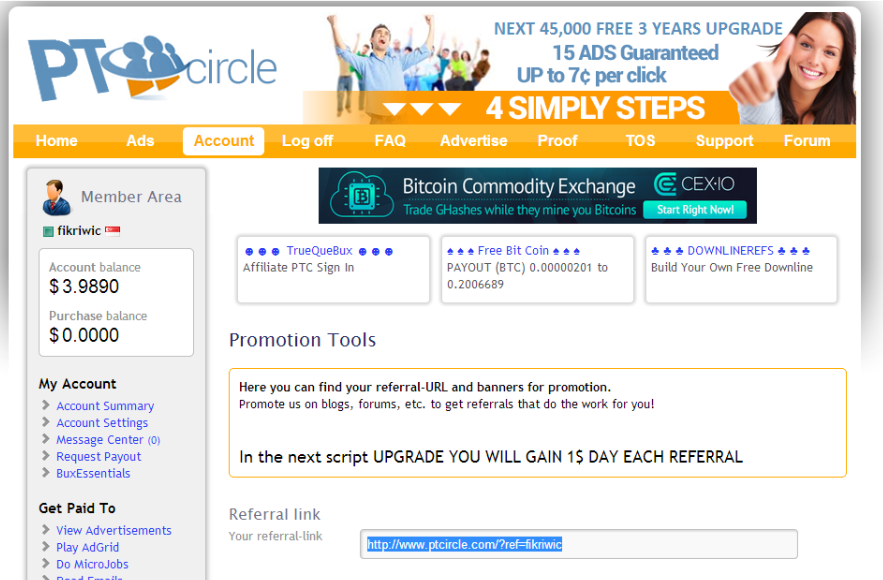Image resolution: width=883 pixels, height=580 pixels.
Task: Click the Free Bit Coin ad link
Action: [514, 251]
